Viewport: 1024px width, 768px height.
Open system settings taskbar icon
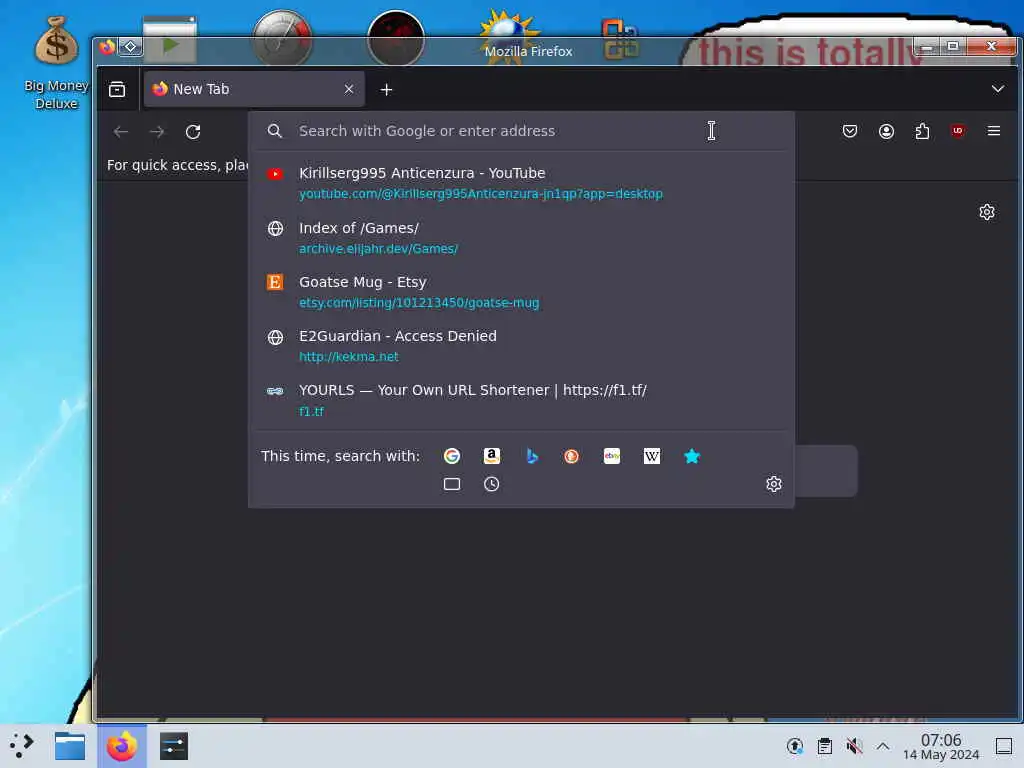click(x=174, y=746)
